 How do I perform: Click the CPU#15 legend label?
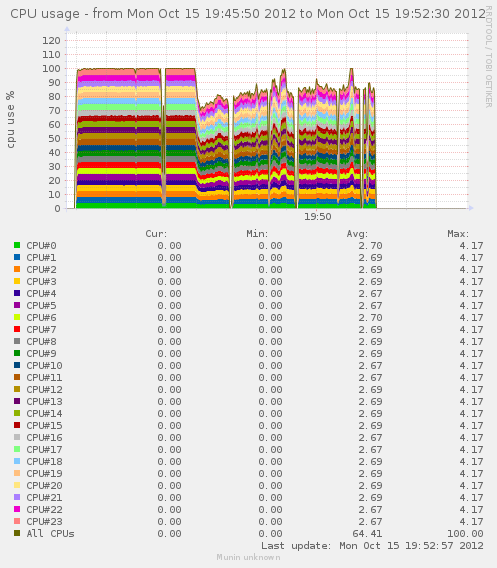pyautogui.click(x=44, y=425)
